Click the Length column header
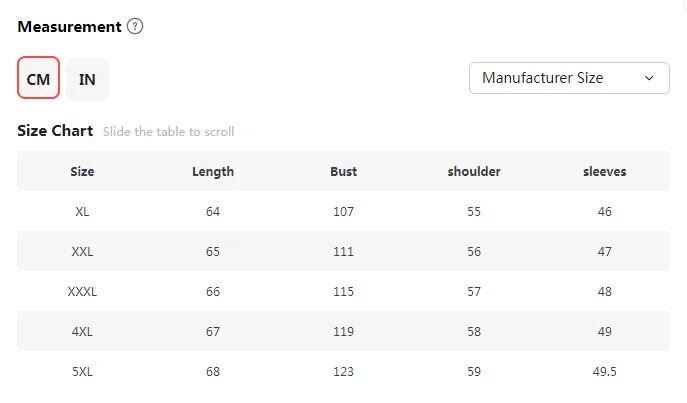This screenshot has height=403, width=687. 213,171
